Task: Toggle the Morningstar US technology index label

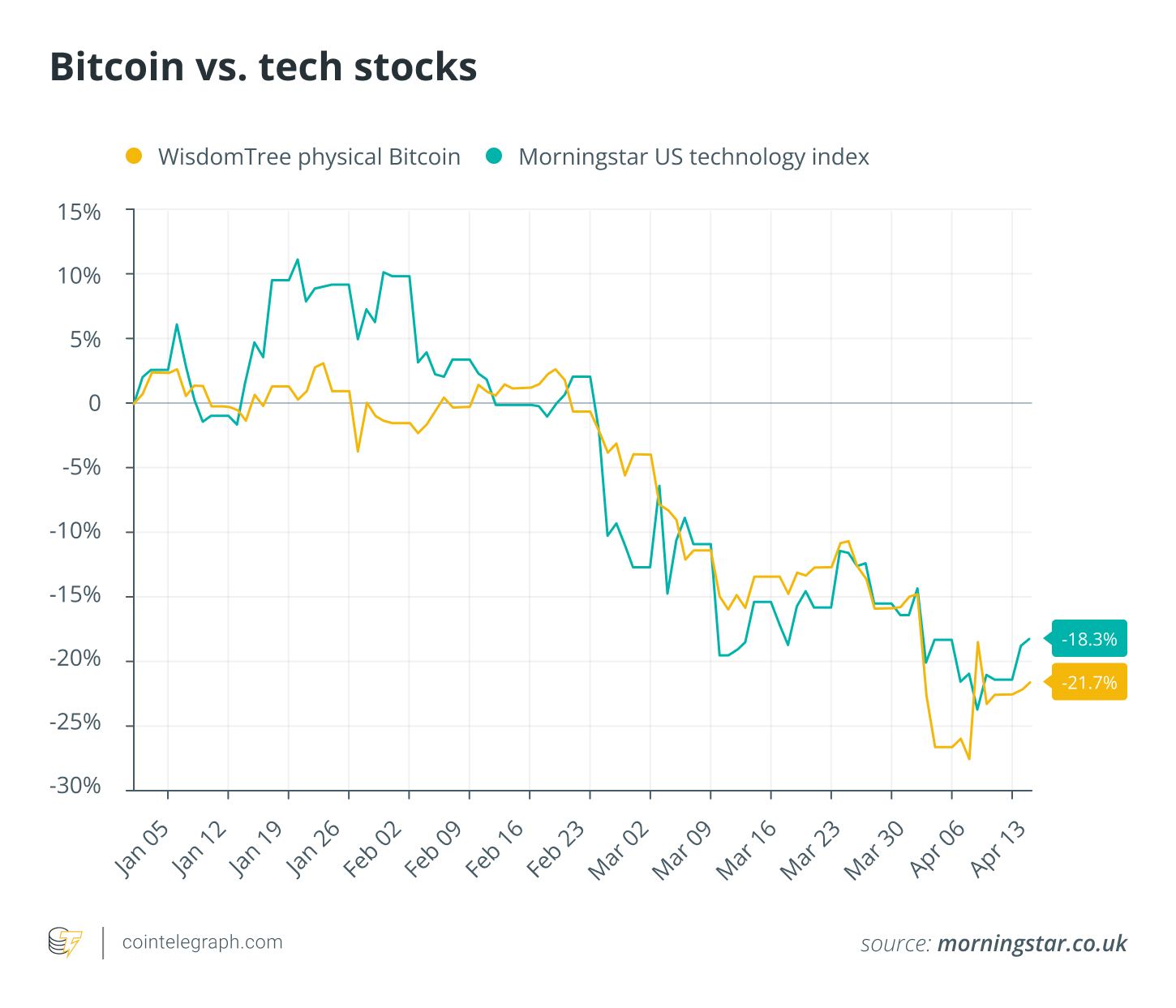Action: [x=693, y=157]
